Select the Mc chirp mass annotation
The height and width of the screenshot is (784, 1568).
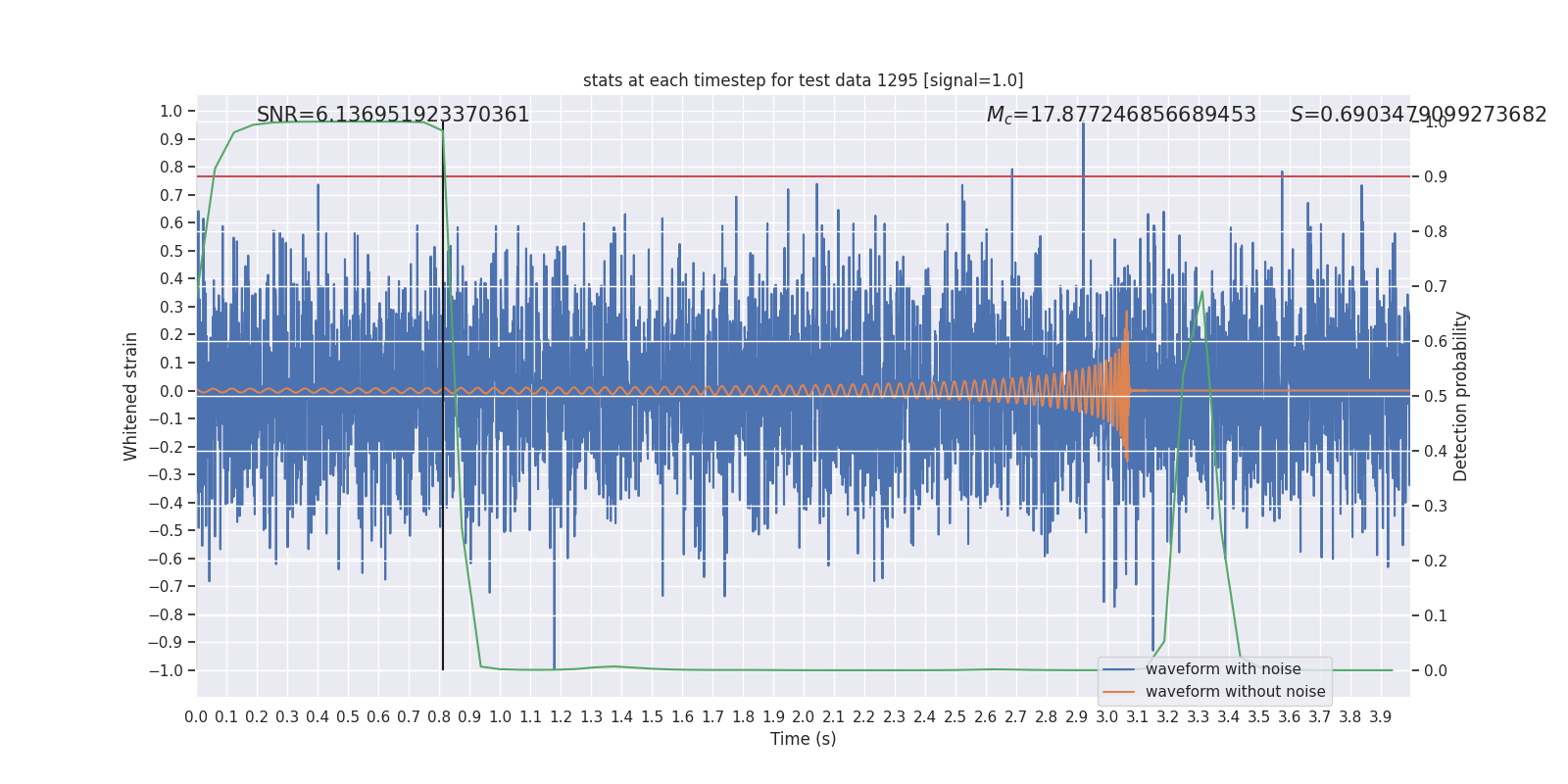click(x=1120, y=115)
